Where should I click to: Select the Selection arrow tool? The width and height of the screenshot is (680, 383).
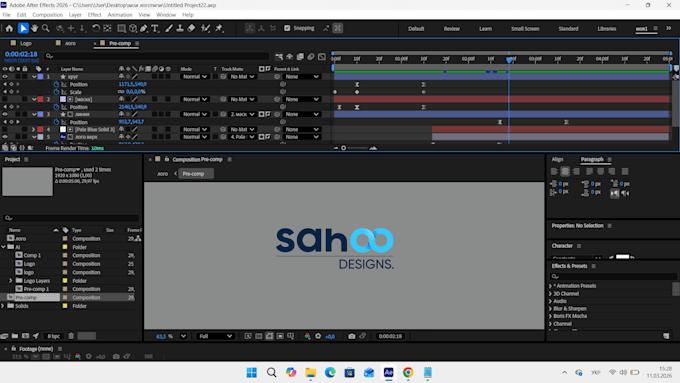23,29
